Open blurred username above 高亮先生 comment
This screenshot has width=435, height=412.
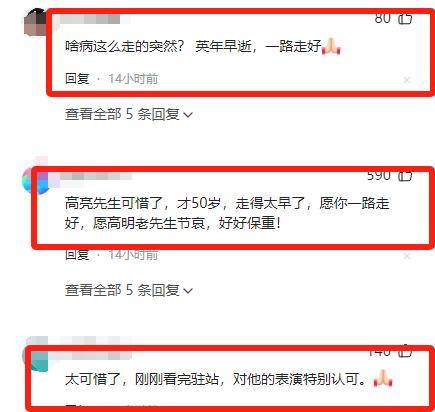coord(97,176)
